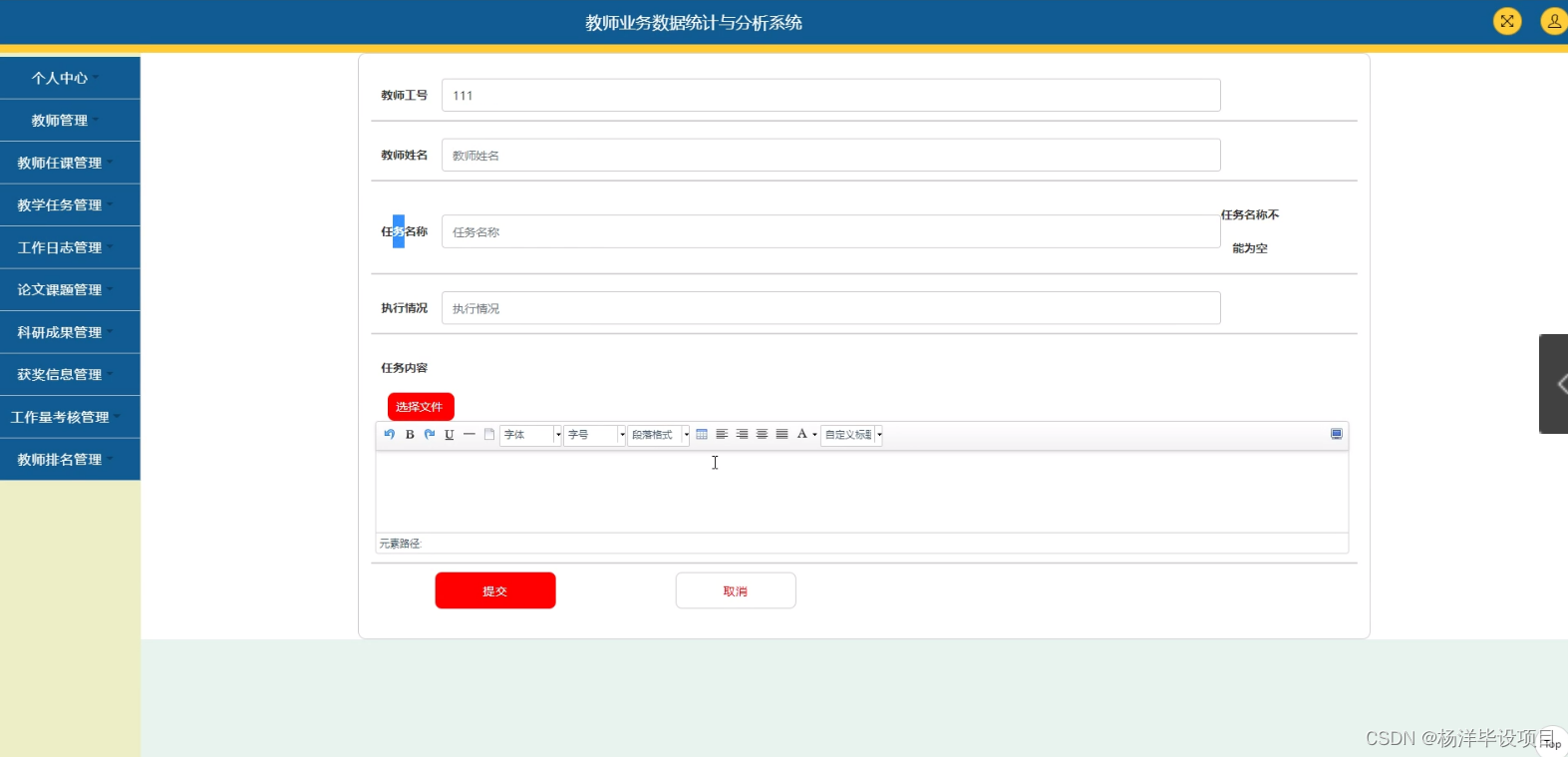
Task: Justify text in the editor
Action: point(783,434)
